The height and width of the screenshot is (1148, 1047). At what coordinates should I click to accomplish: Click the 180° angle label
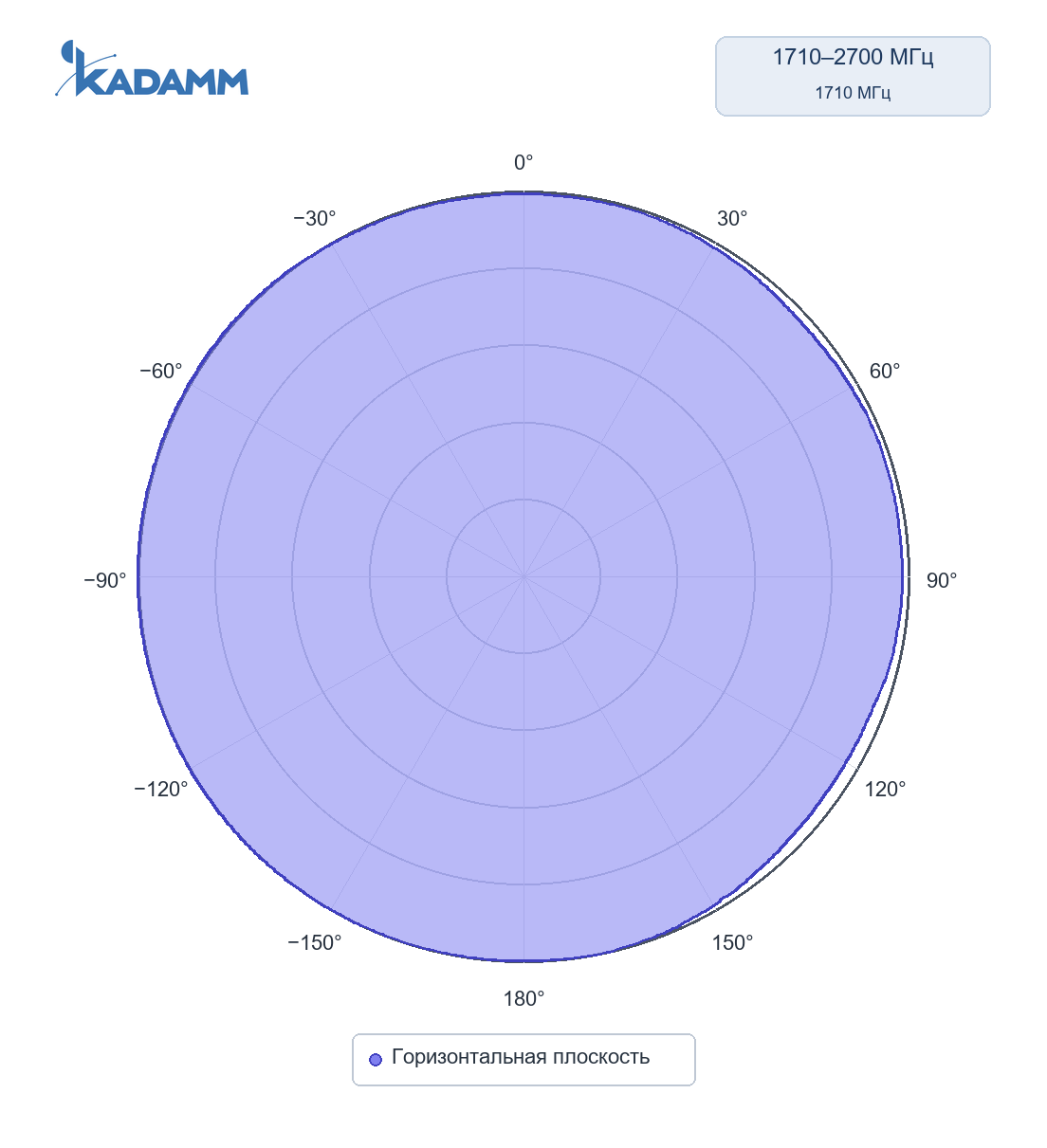pyautogui.click(x=523, y=998)
